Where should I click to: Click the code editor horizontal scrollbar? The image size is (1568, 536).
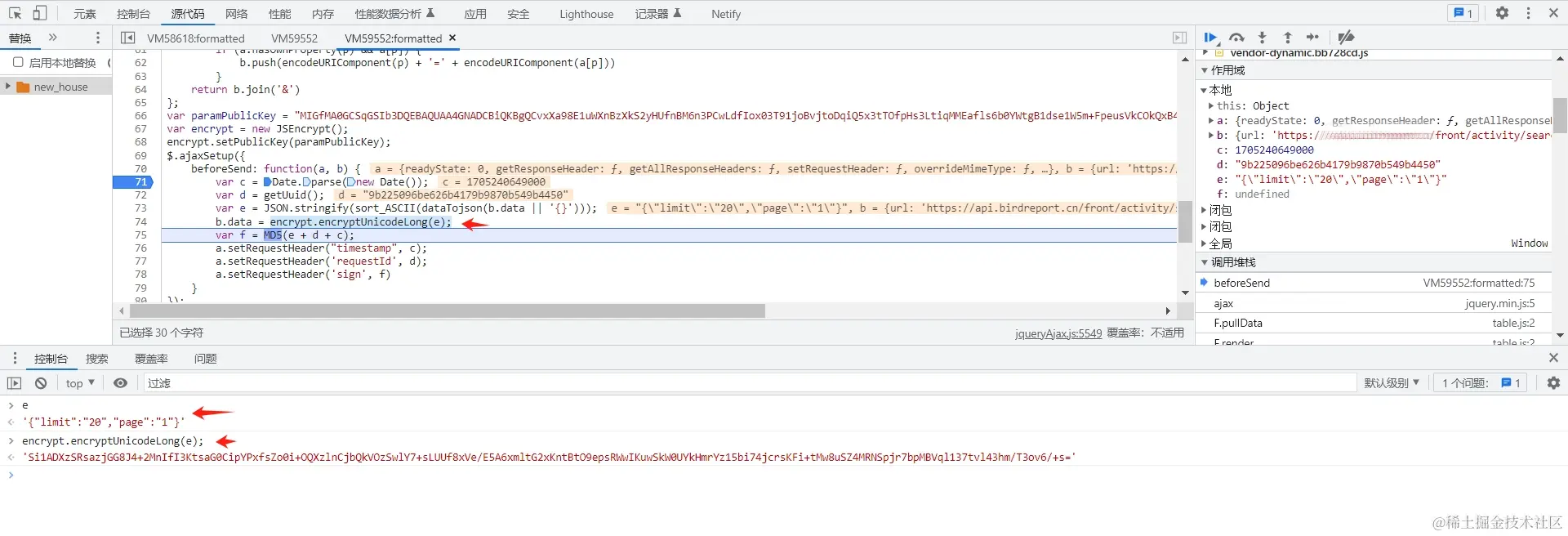tap(448, 310)
